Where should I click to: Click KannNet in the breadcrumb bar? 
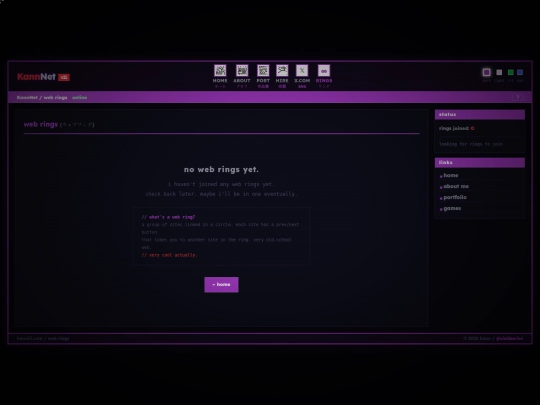(27, 97)
